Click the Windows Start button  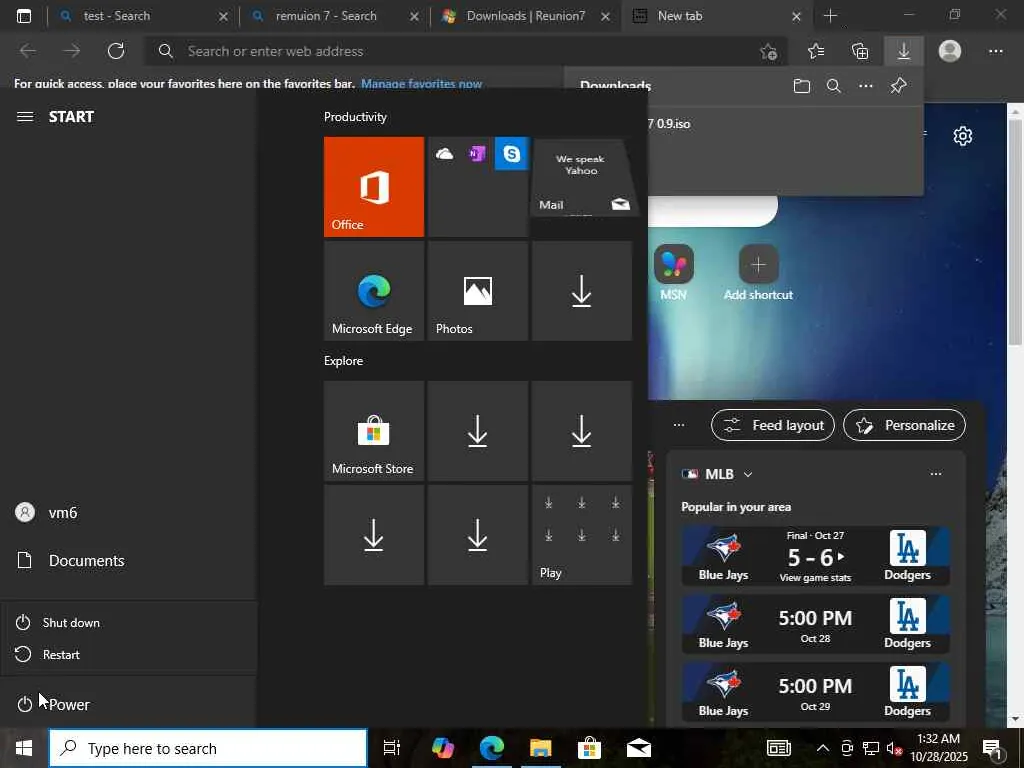click(24, 748)
